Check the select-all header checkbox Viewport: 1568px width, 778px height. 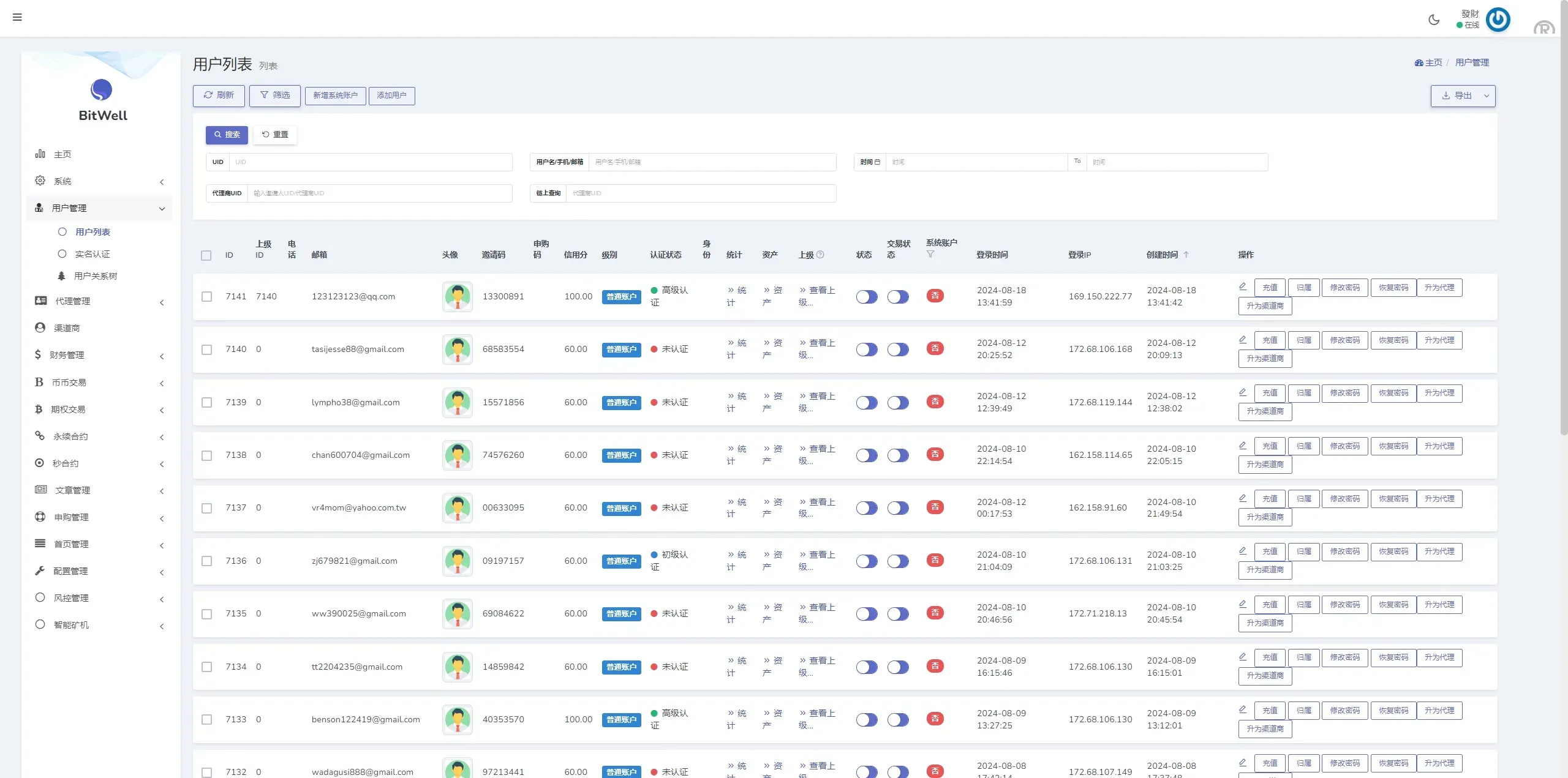pyautogui.click(x=206, y=255)
